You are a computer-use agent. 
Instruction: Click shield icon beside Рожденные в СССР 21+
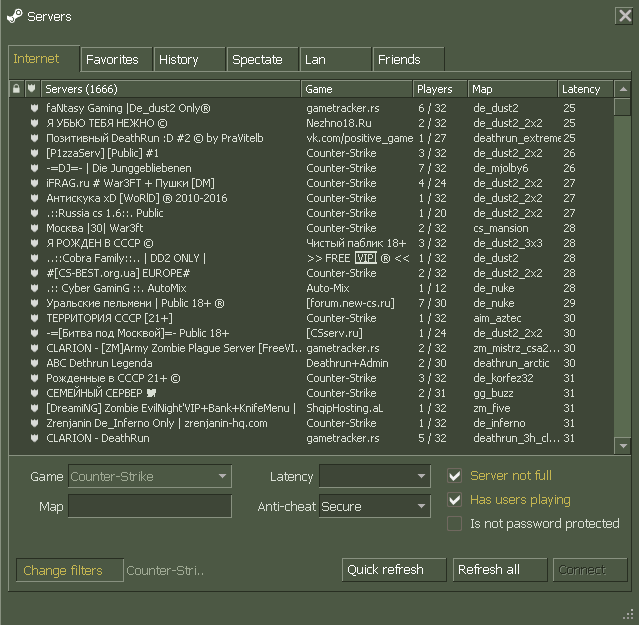[x=35, y=378]
